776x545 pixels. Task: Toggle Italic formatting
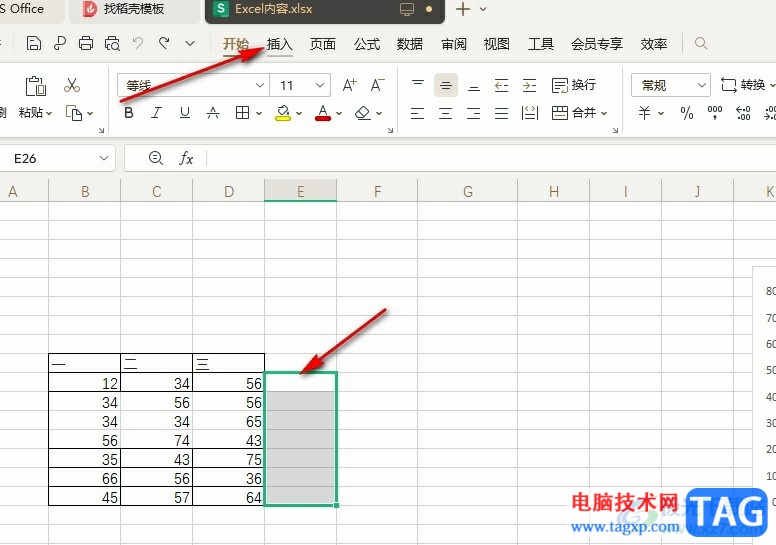click(156, 113)
